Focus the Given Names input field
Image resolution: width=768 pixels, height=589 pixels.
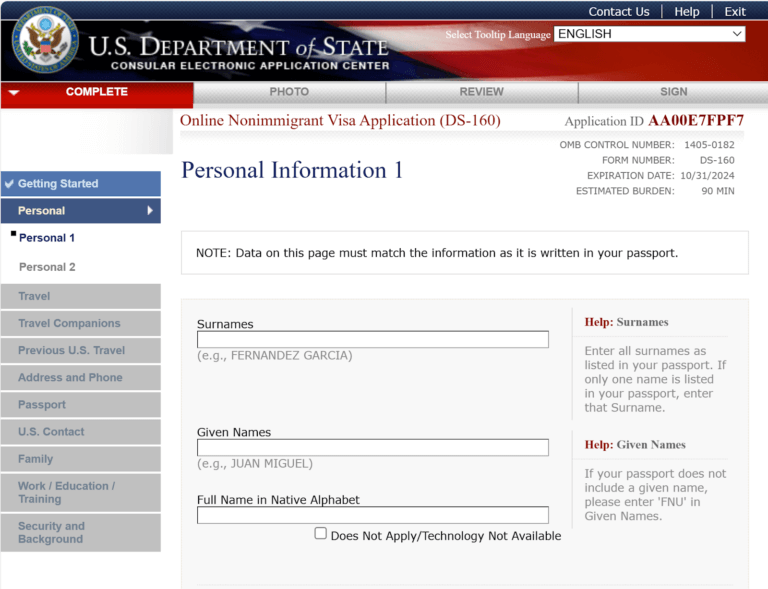click(372, 448)
